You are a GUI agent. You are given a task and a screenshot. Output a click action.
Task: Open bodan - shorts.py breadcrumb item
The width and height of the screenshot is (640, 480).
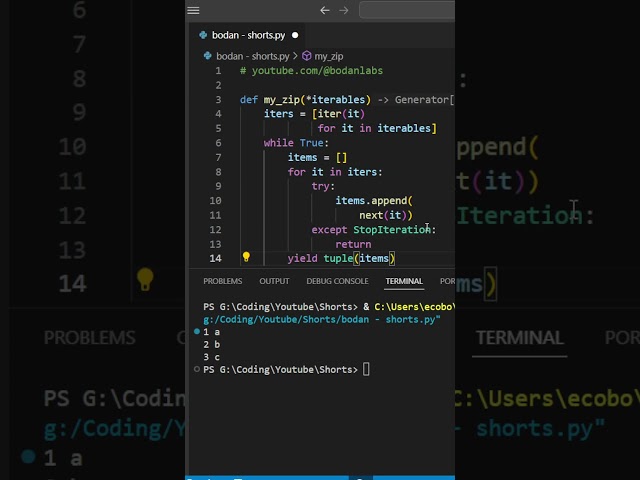point(253,56)
